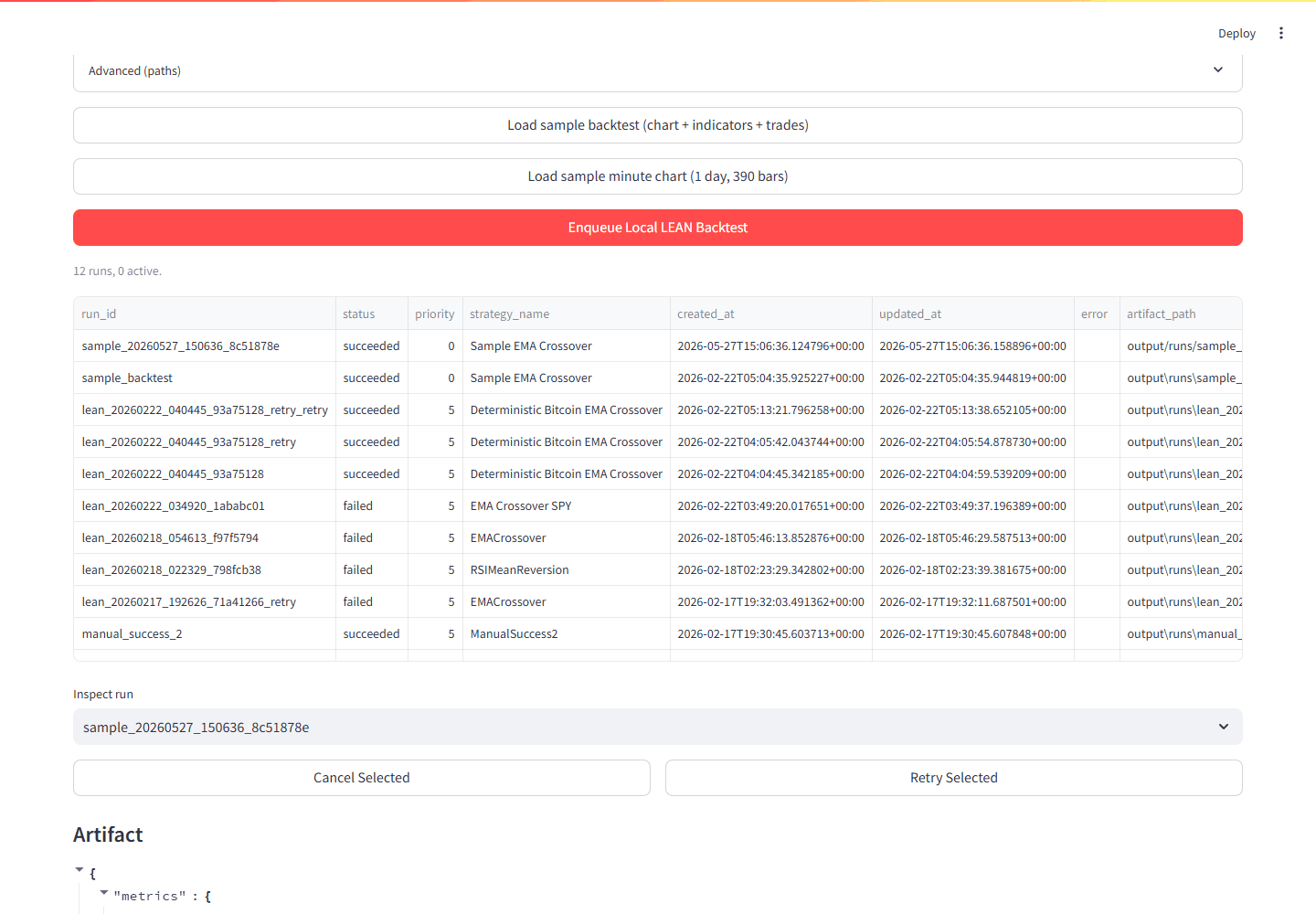
Task: Click succeeded status in manual_success_2 row
Action: (x=372, y=633)
